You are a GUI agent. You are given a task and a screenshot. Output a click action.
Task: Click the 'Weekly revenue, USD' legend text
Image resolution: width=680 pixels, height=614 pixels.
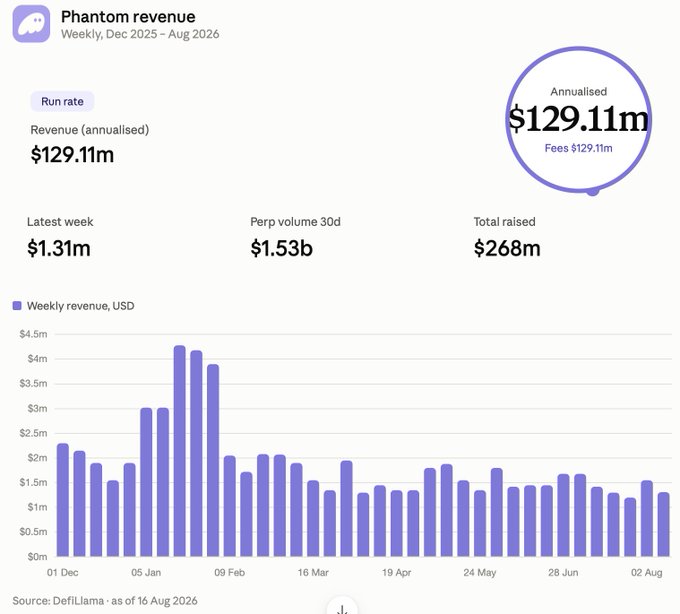click(x=81, y=306)
